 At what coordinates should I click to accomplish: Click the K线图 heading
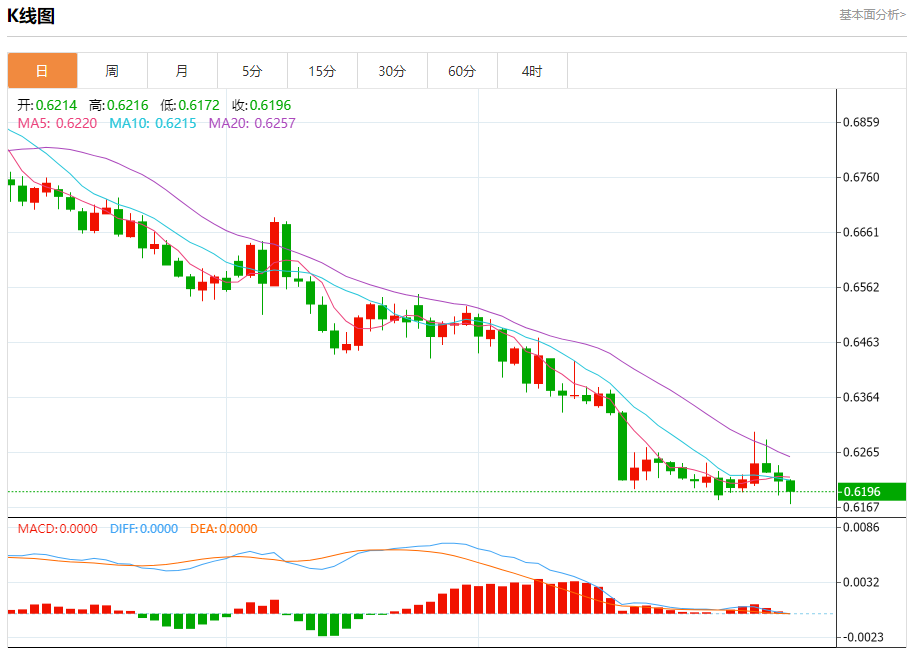pyautogui.click(x=31, y=16)
